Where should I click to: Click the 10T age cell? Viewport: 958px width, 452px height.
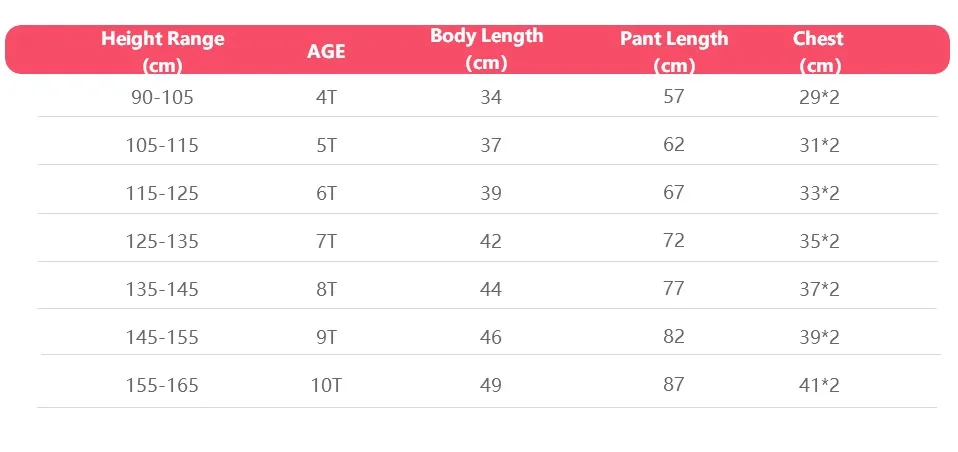tap(326, 385)
